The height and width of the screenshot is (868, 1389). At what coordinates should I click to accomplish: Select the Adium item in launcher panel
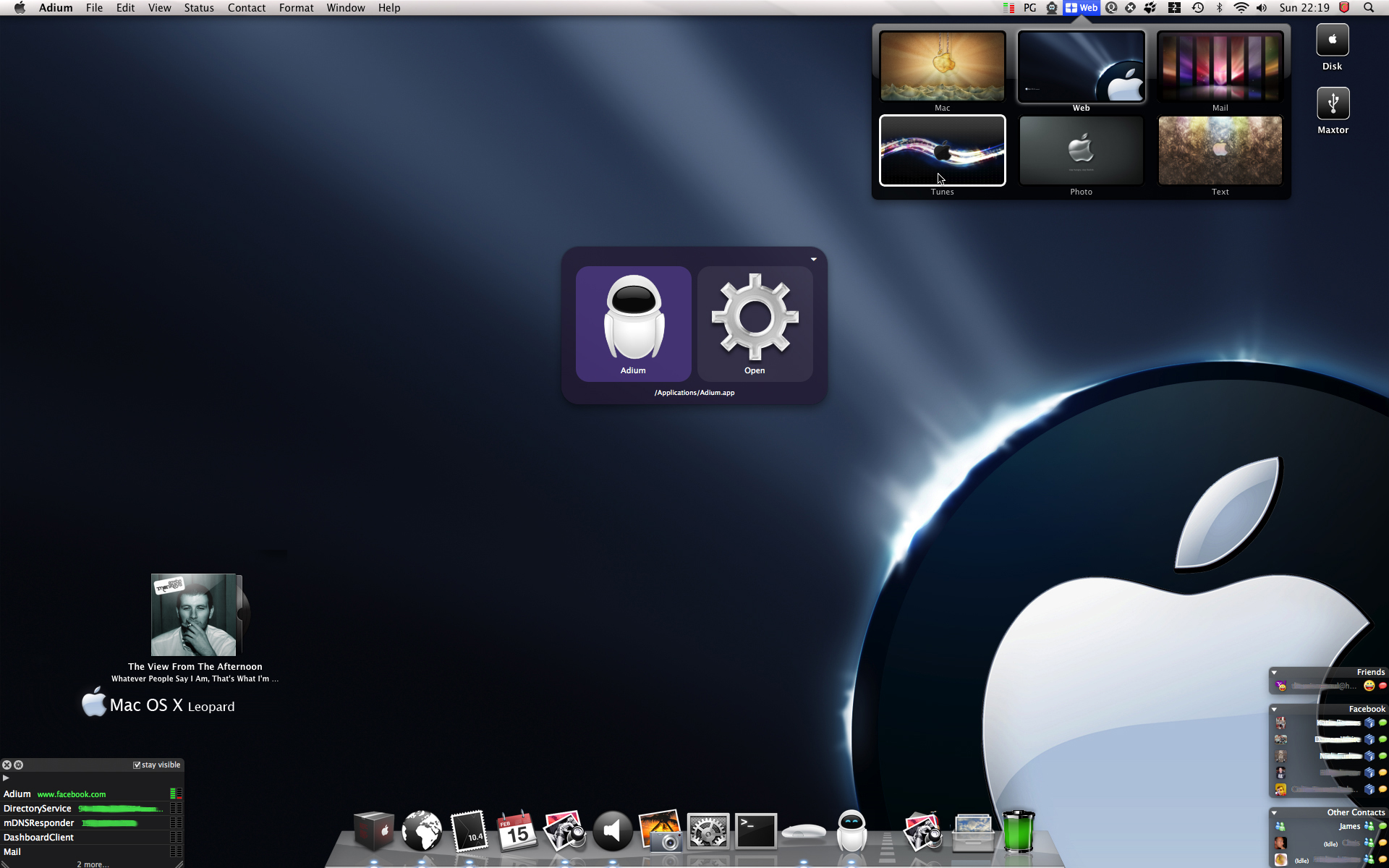(x=634, y=323)
